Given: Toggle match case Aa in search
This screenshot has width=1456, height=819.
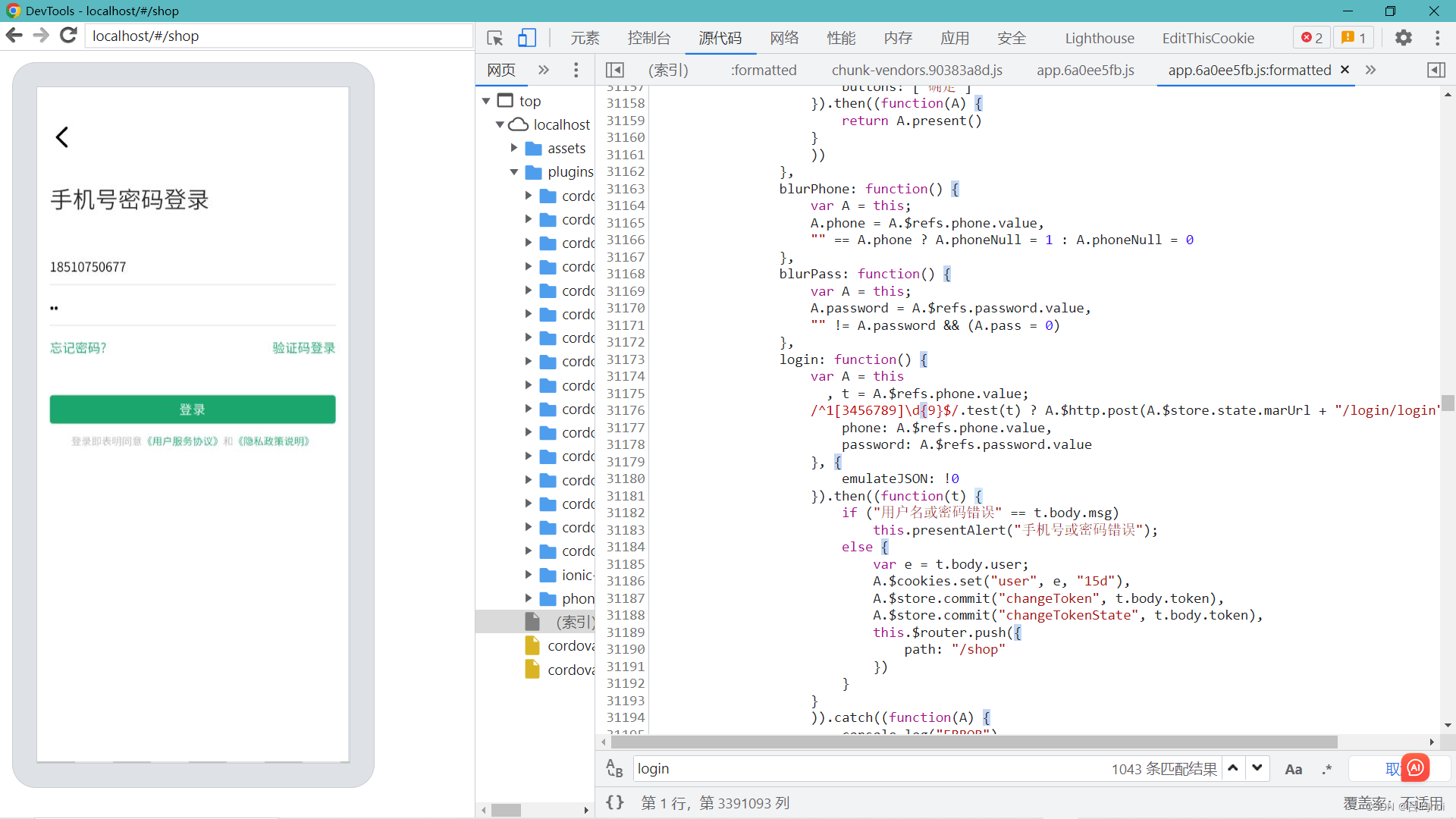Looking at the screenshot, I should pyautogui.click(x=1293, y=769).
